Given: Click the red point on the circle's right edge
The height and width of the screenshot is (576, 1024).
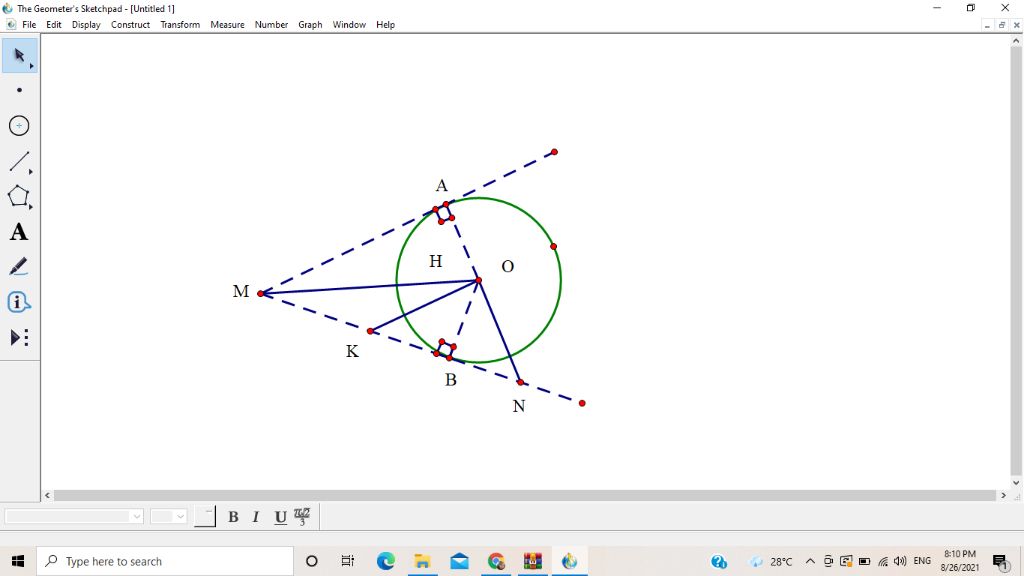Looking at the screenshot, I should 553,246.
